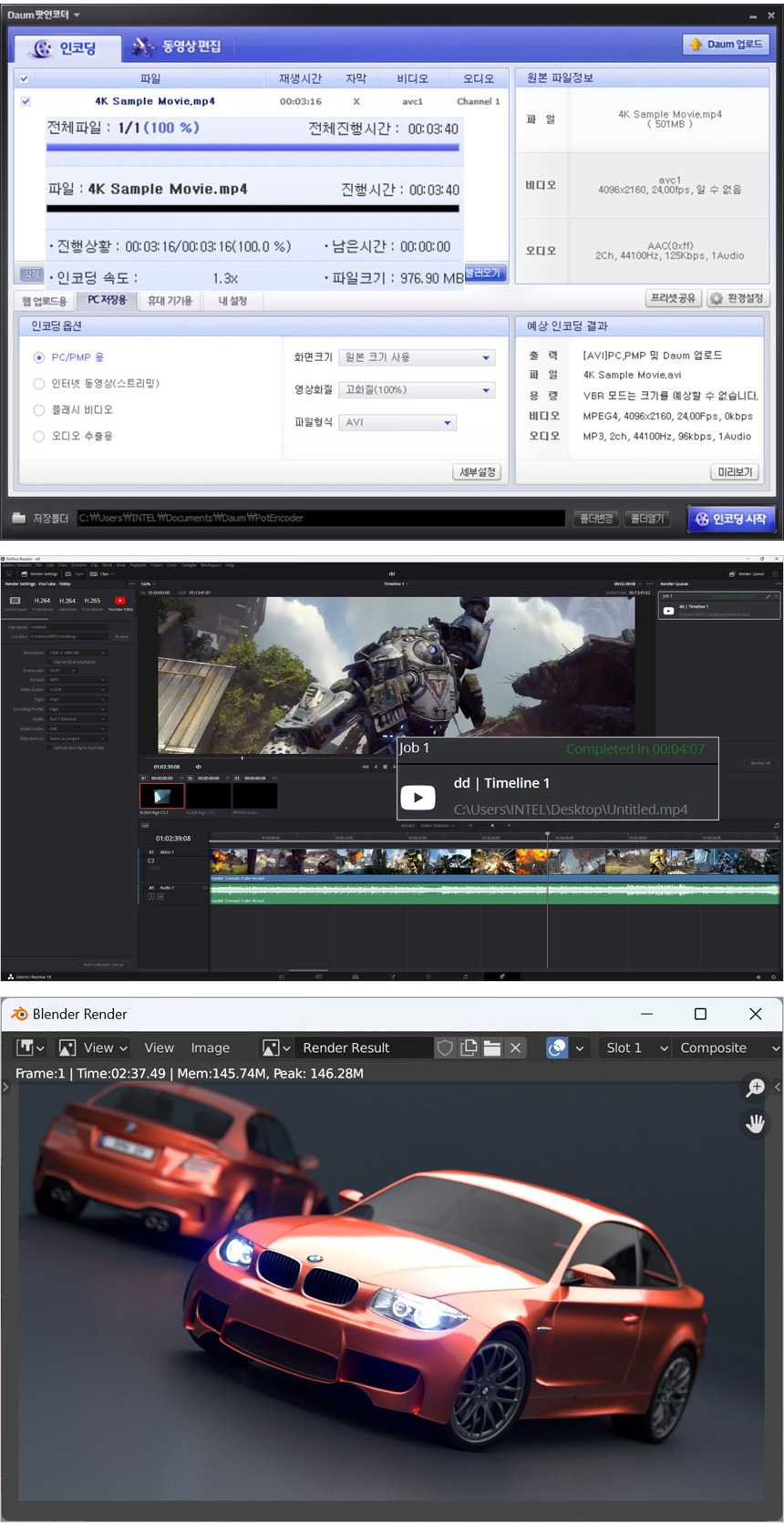Toggle fake user shield for Render Result
The width and height of the screenshot is (784, 1527).
tap(445, 1047)
